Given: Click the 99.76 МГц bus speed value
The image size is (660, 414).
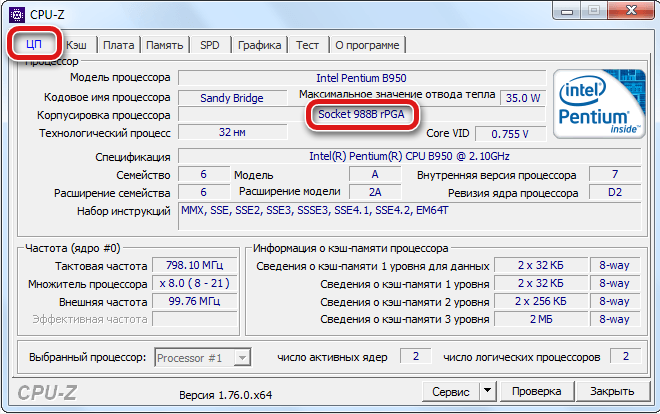Looking at the screenshot, I should pos(194,301).
